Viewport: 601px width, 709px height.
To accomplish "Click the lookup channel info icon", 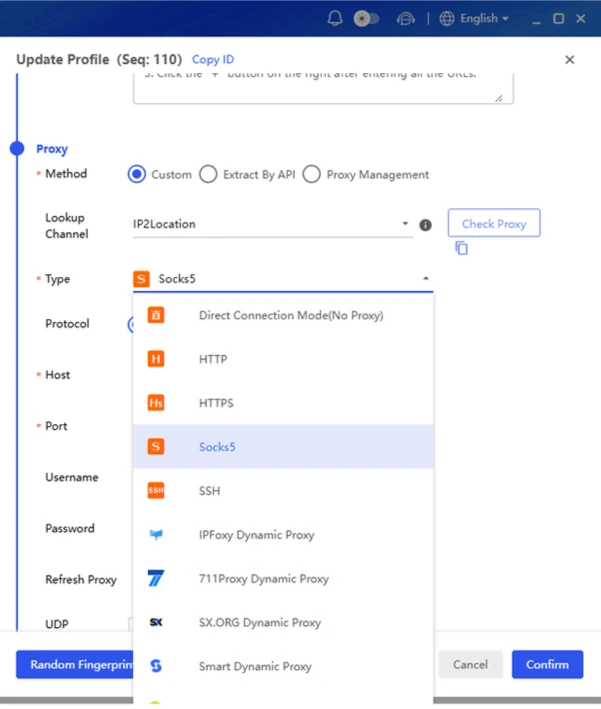I will (425, 225).
